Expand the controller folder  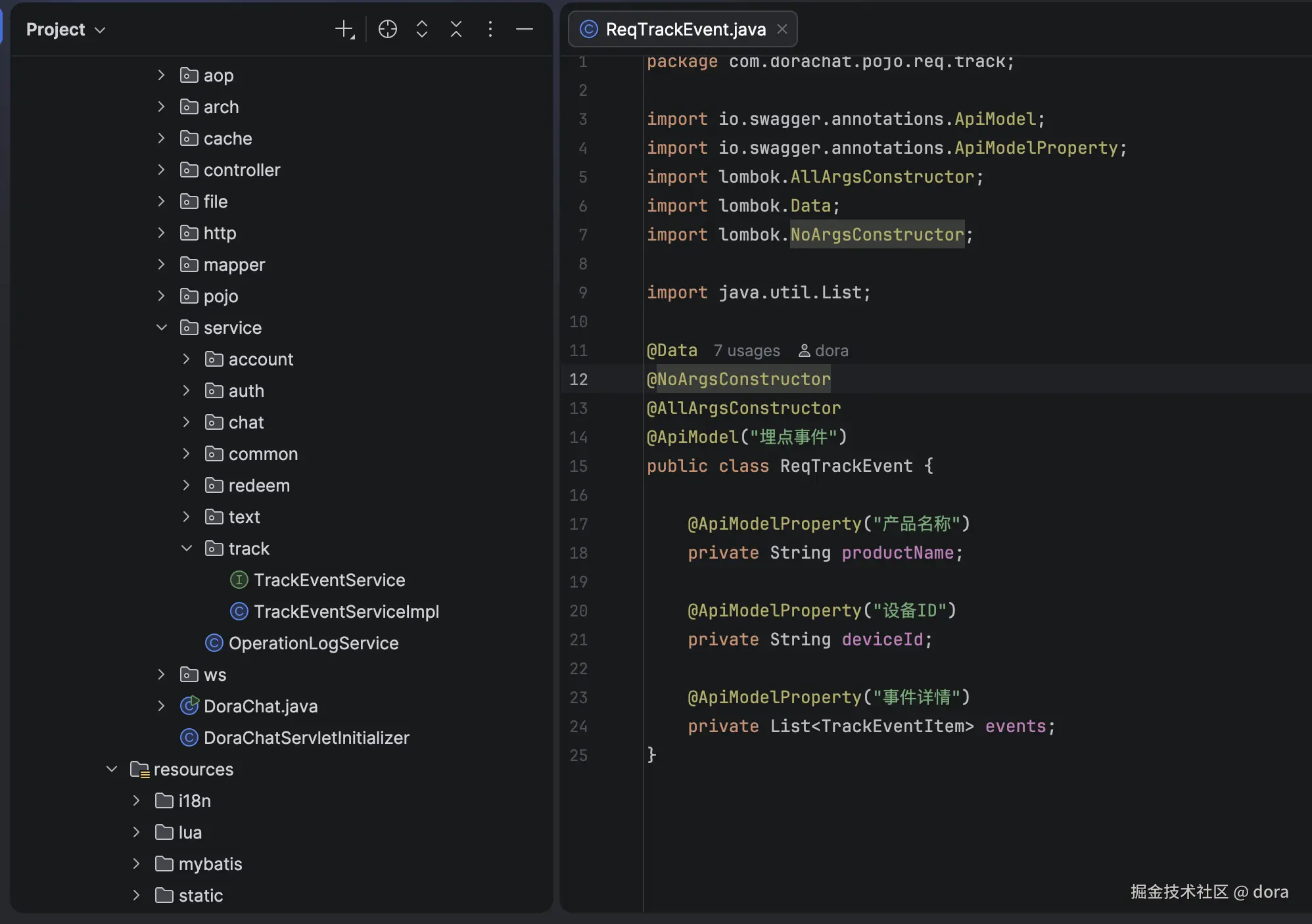(162, 170)
